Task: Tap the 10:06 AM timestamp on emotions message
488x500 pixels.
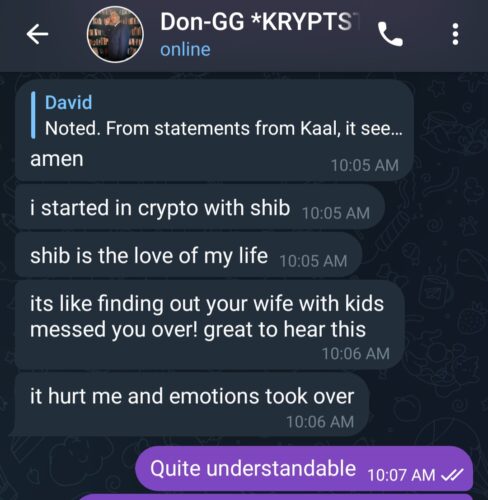Action: tap(320, 422)
